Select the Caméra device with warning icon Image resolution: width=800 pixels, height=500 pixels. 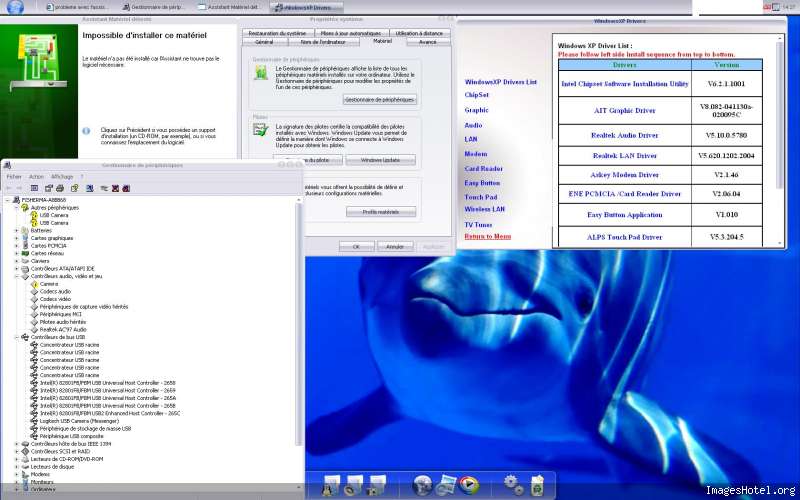coord(49,284)
